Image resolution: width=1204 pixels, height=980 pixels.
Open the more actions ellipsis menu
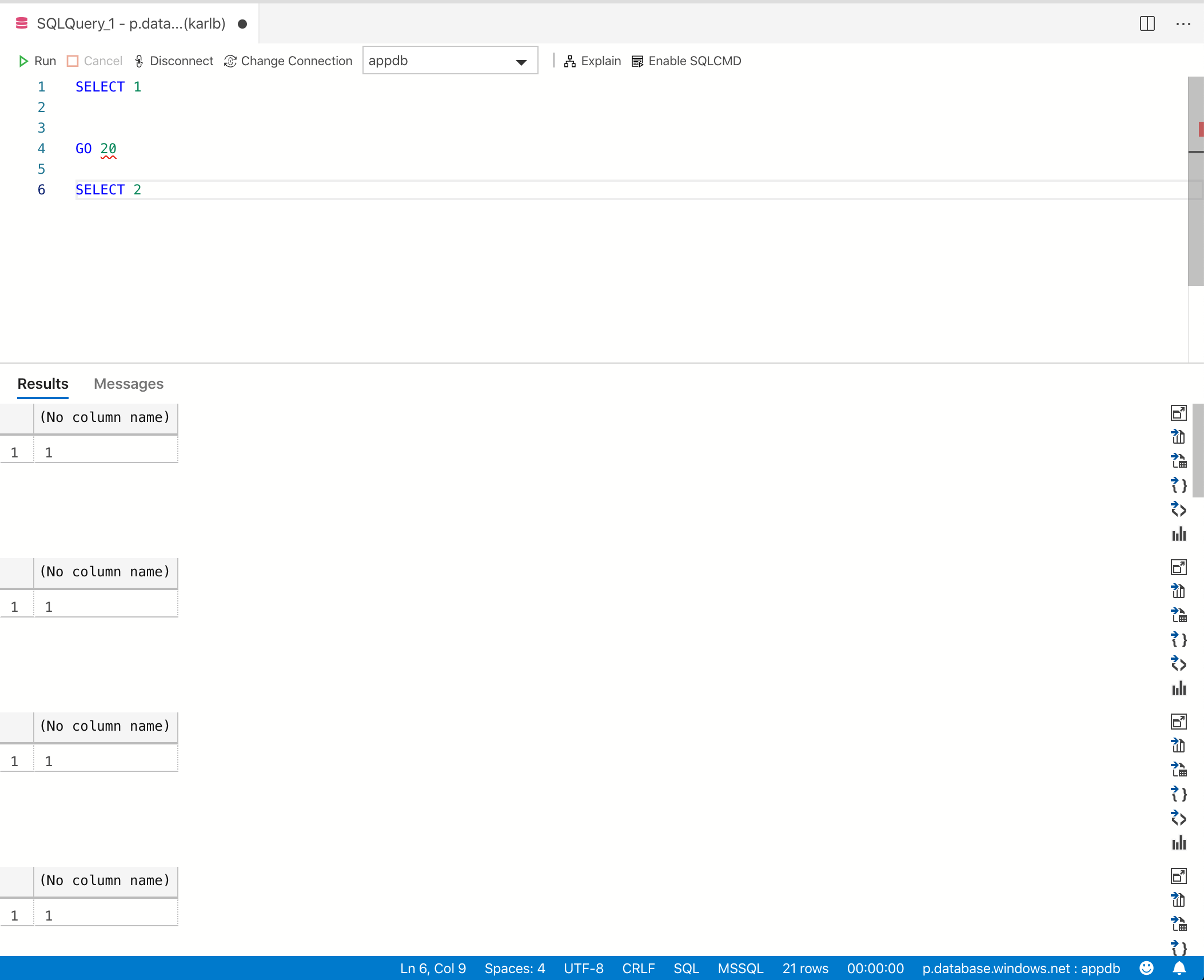[x=1183, y=24]
